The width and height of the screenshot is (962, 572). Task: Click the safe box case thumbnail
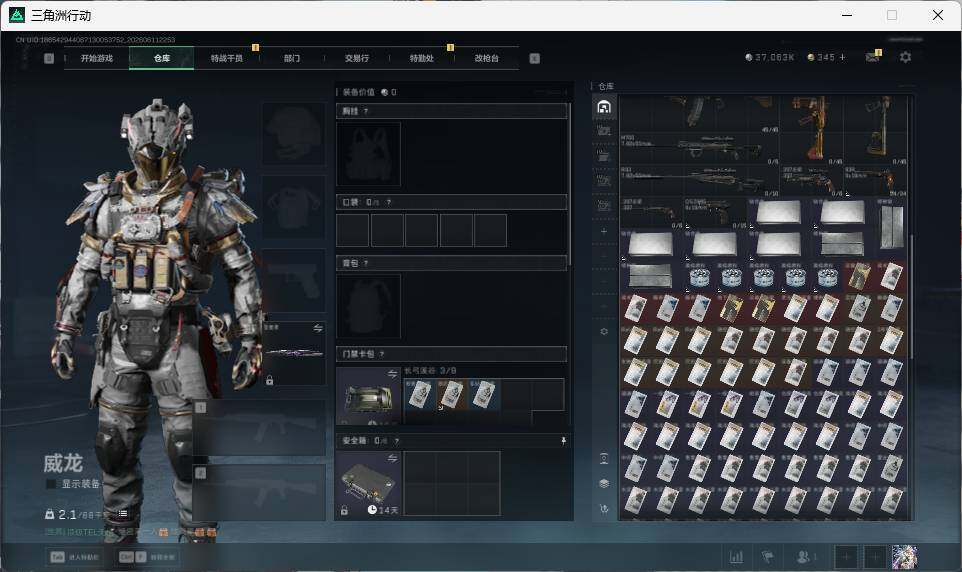368,484
